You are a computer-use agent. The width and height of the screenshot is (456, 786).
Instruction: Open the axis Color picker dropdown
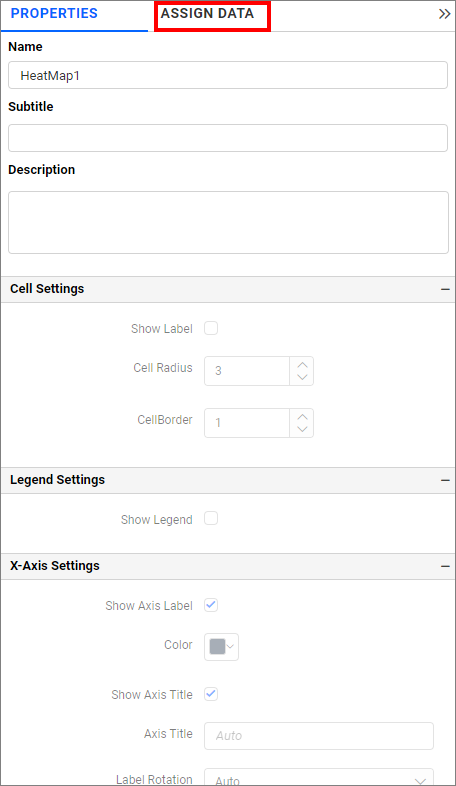221,647
